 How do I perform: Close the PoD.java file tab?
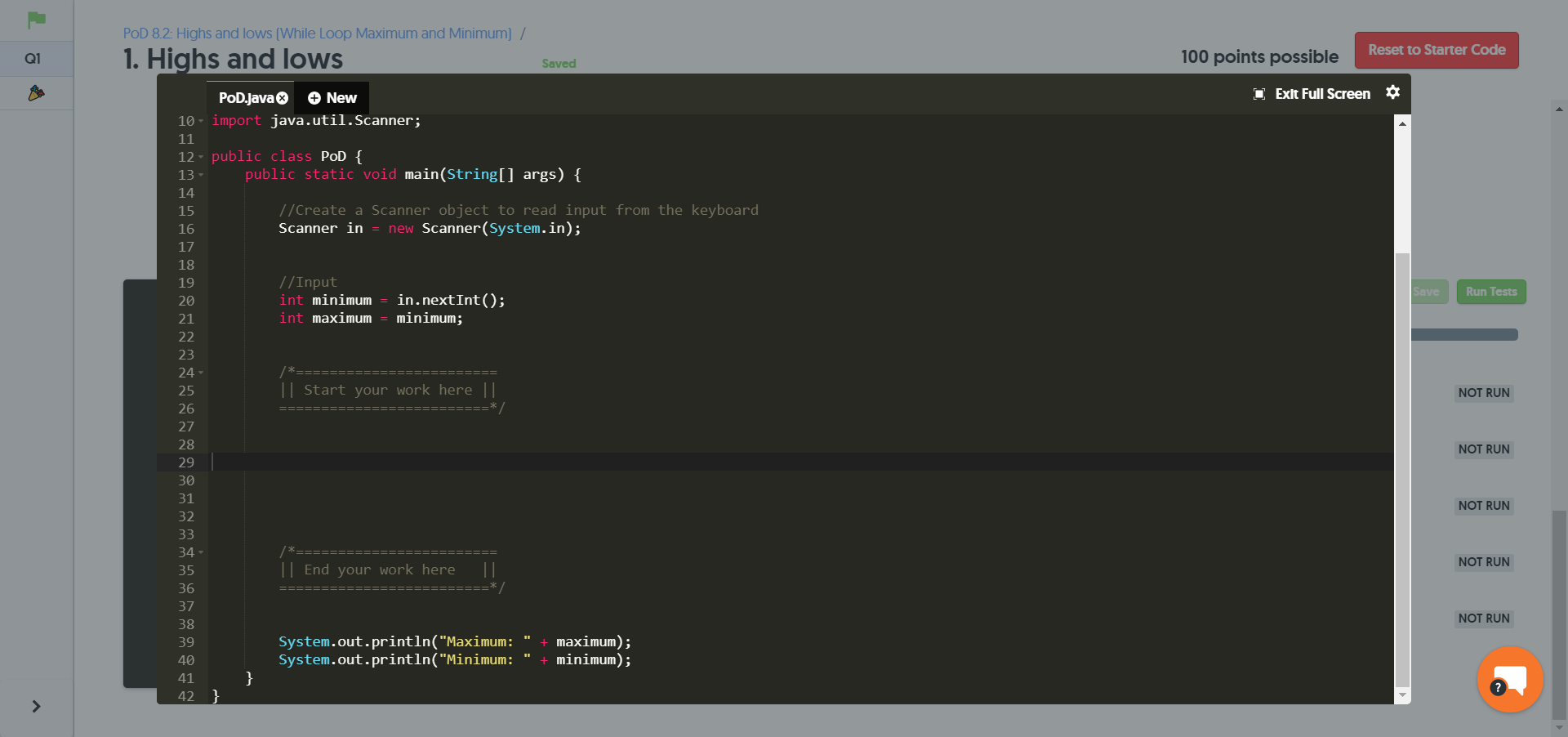pyautogui.click(x=283, y=97)
